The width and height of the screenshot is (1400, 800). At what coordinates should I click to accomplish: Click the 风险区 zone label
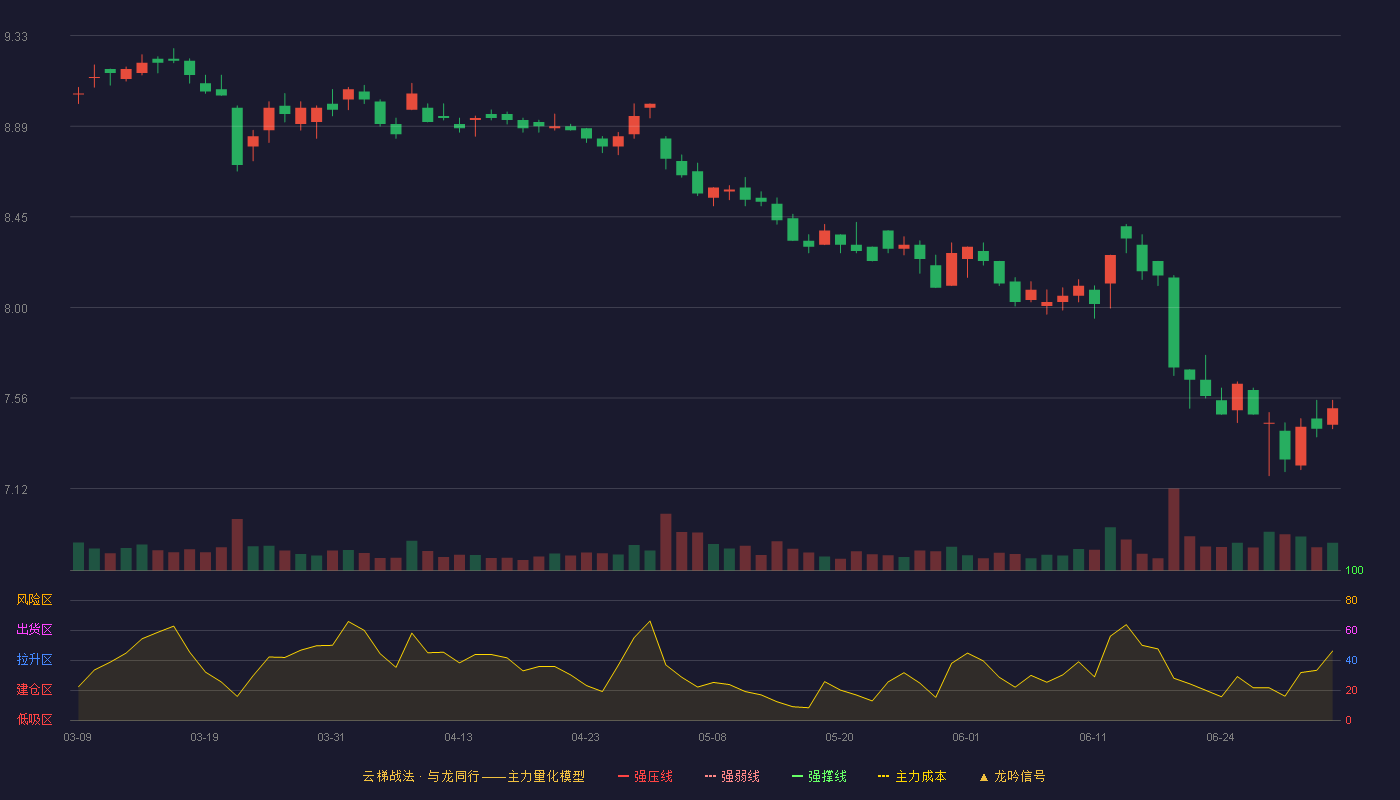coord(34,600)
